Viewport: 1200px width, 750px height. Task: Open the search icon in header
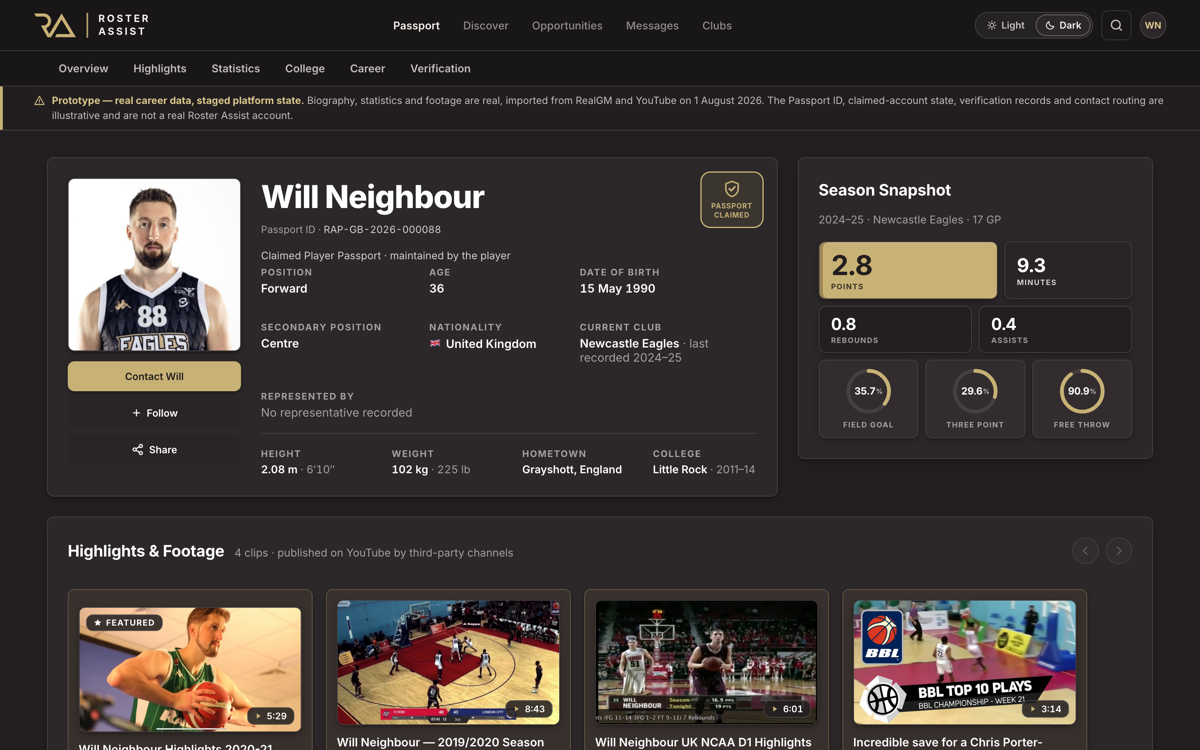tap(1116, 25)
